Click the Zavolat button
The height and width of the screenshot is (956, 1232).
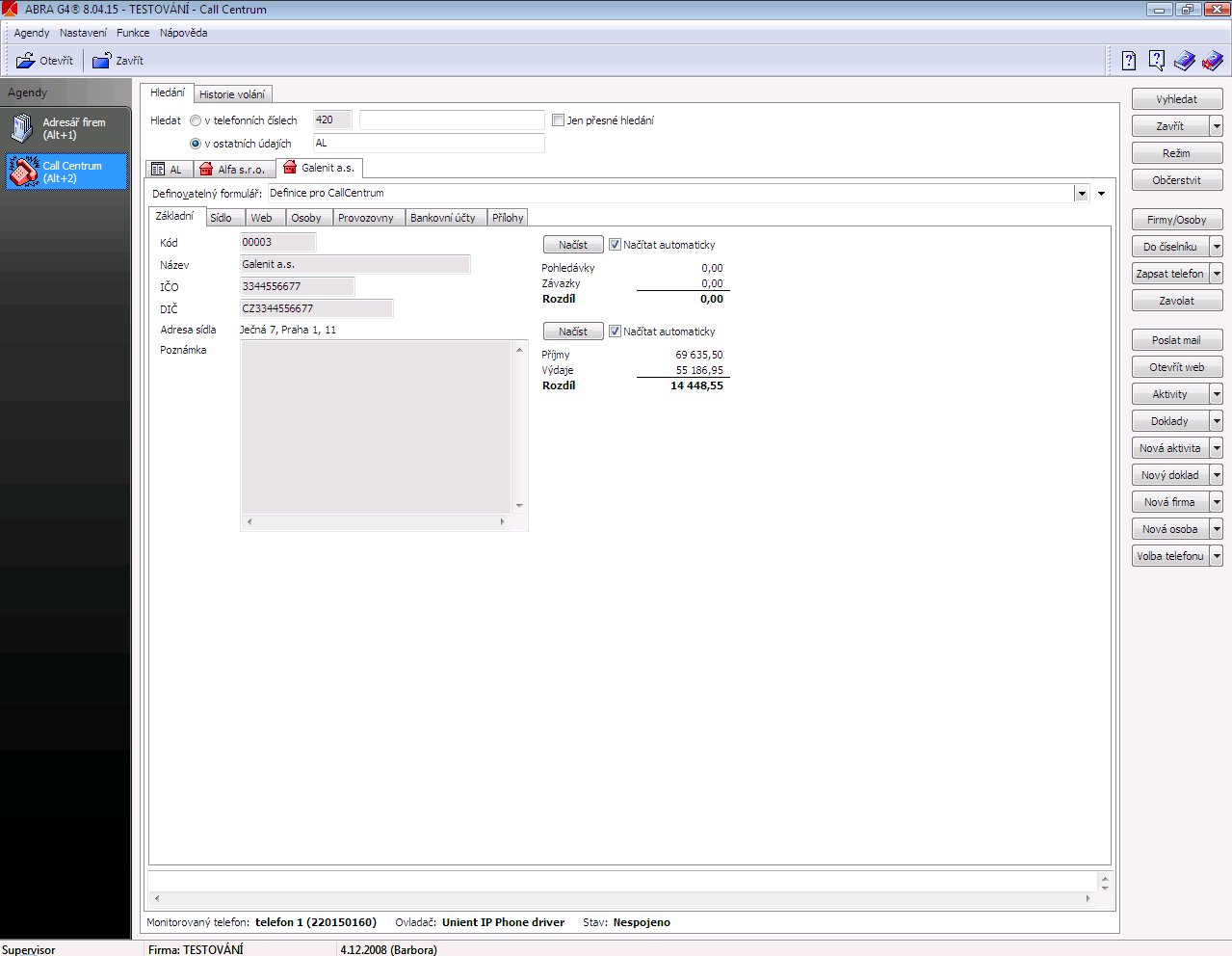point(1177,301)
